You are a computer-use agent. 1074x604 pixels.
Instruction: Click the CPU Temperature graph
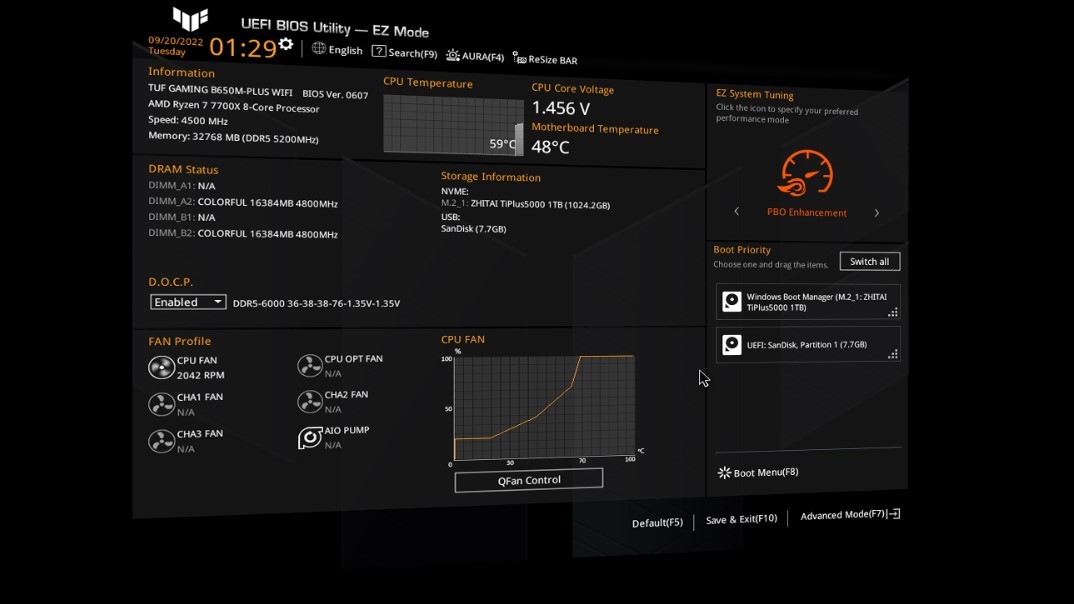coord(453,125)
